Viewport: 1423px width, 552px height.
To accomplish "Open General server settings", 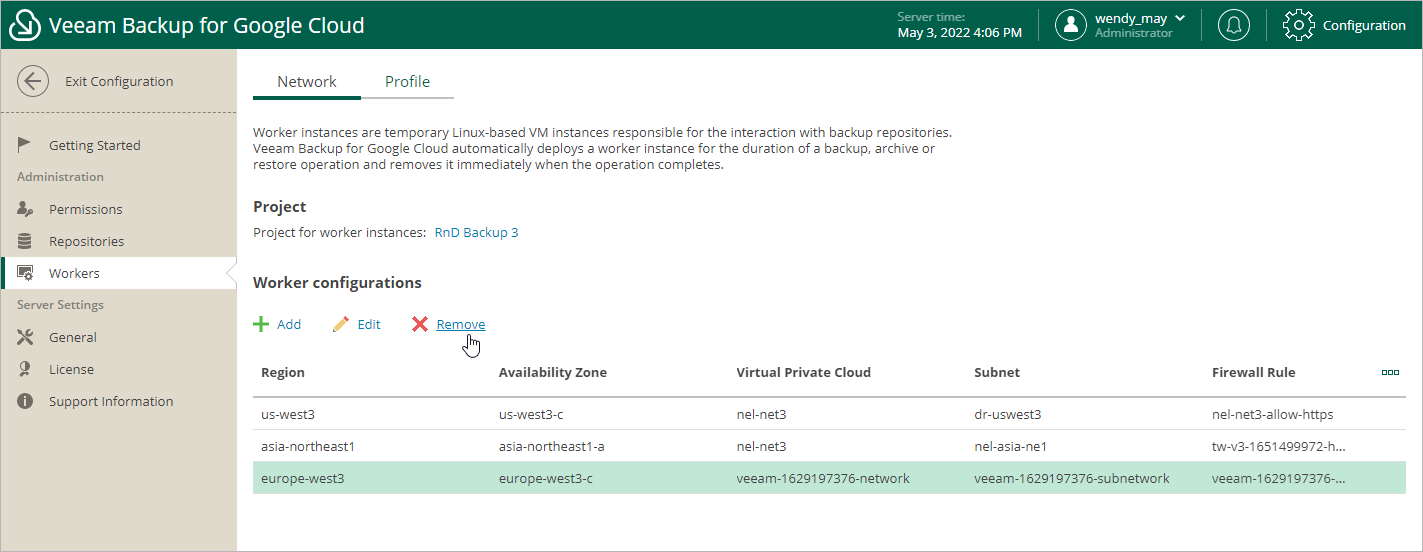I will coord(73,337).
